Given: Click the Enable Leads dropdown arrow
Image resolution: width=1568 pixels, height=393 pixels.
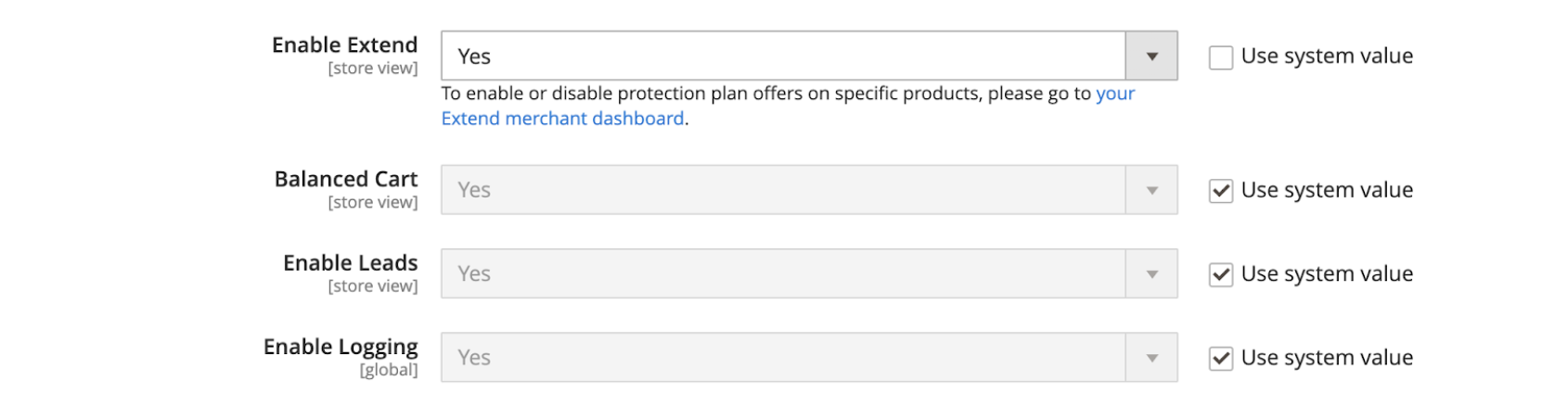Looking at the screenshot, I should 1151,274.
